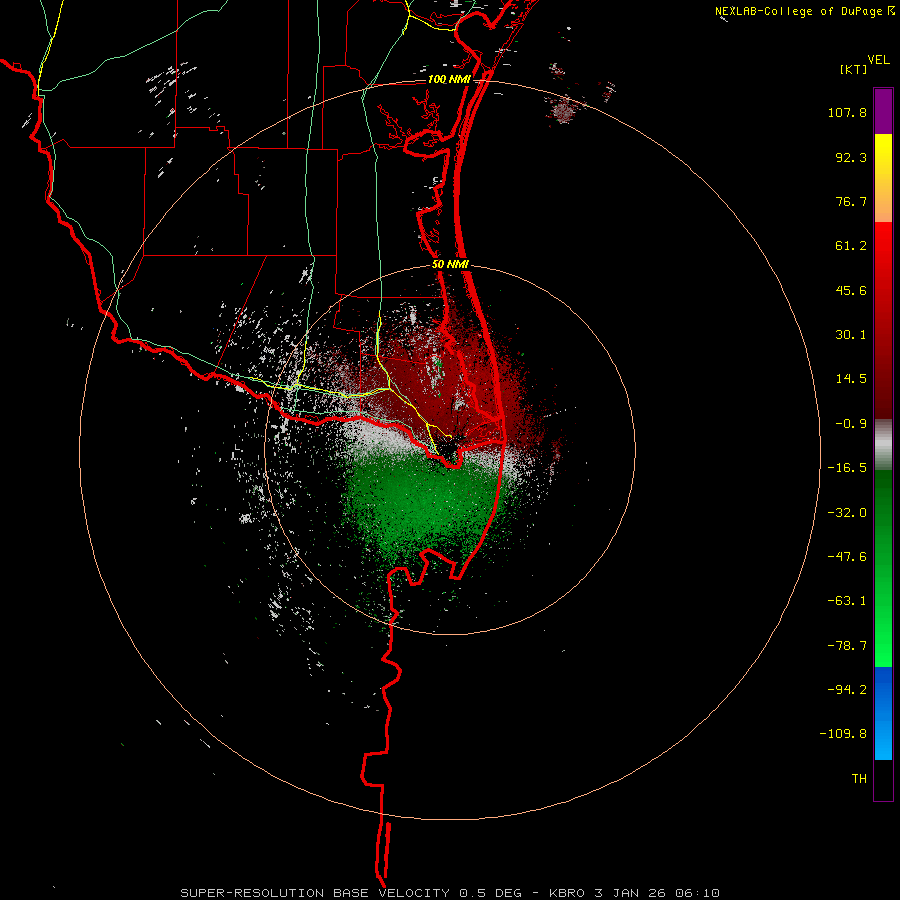Screen dimensions: 900x900
Task: Click the -63.1 scale value
Action: (847, 601)
